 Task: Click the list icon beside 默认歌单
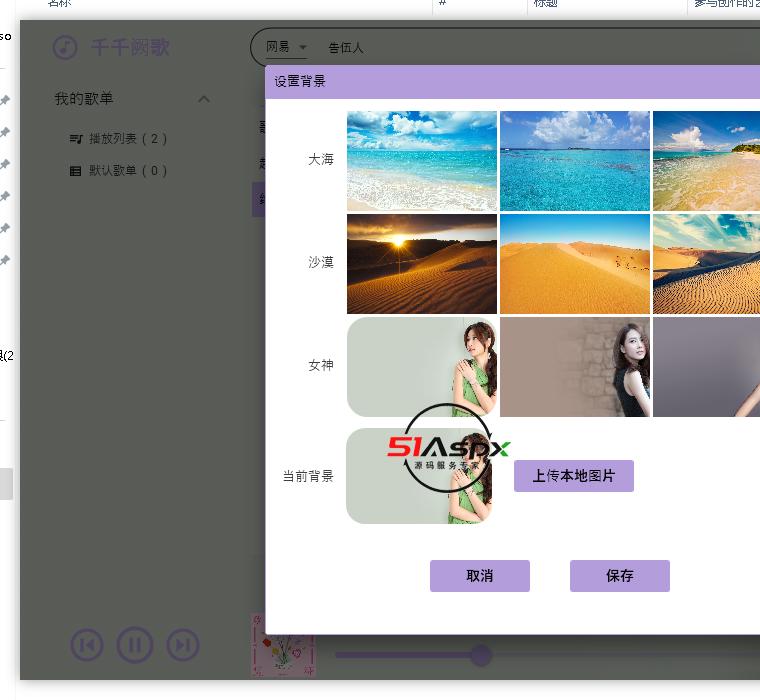pyautogui.click(x=75, y=171)
